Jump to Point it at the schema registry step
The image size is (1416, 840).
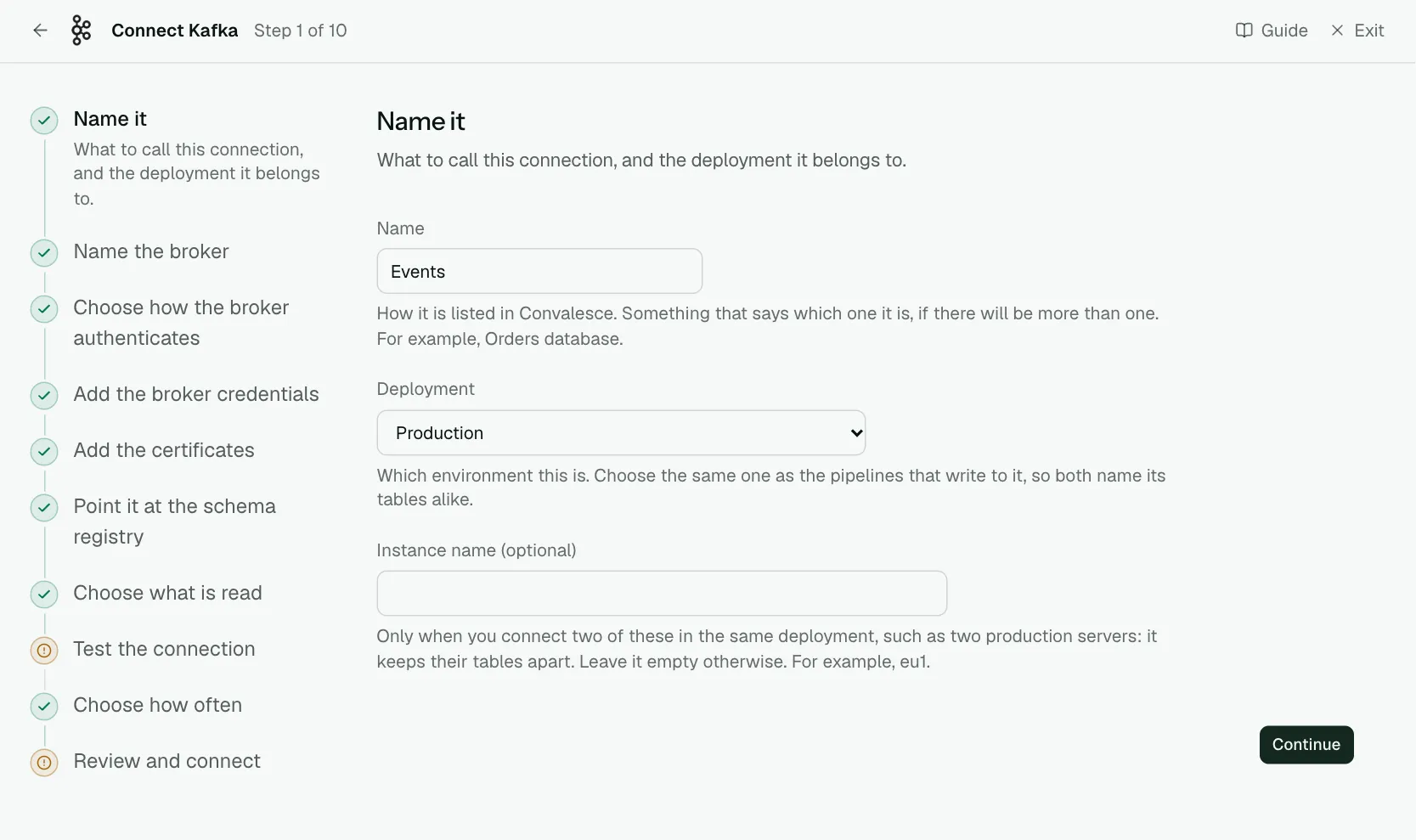[174, 521]
